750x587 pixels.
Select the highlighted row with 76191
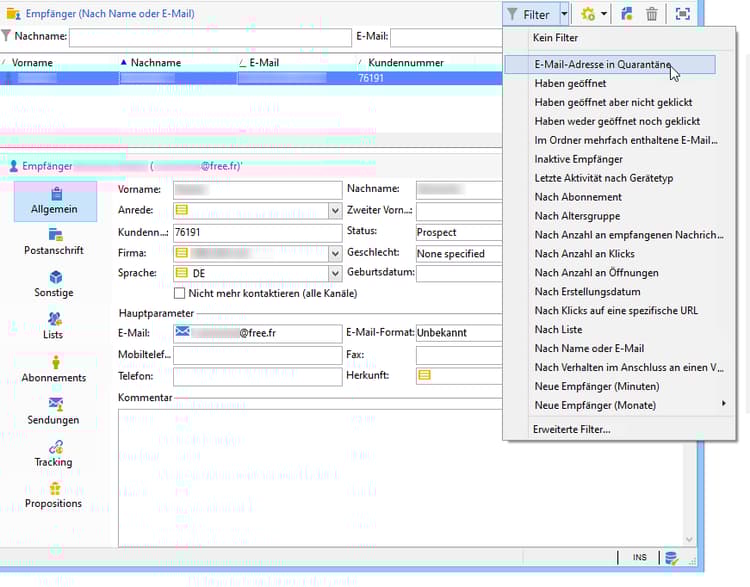pyautogui.click(x=251, y=78)
